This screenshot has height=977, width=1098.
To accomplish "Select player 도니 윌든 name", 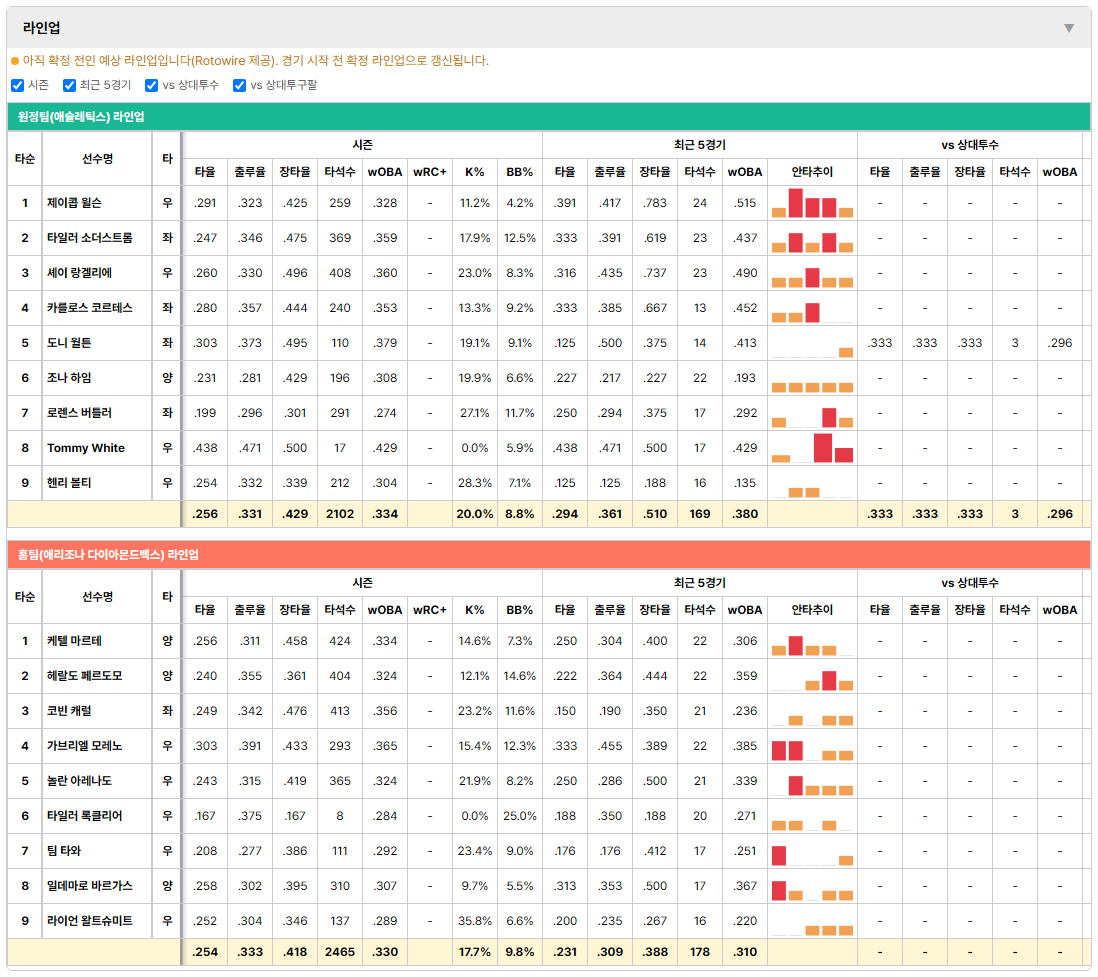I will [69, 343].
